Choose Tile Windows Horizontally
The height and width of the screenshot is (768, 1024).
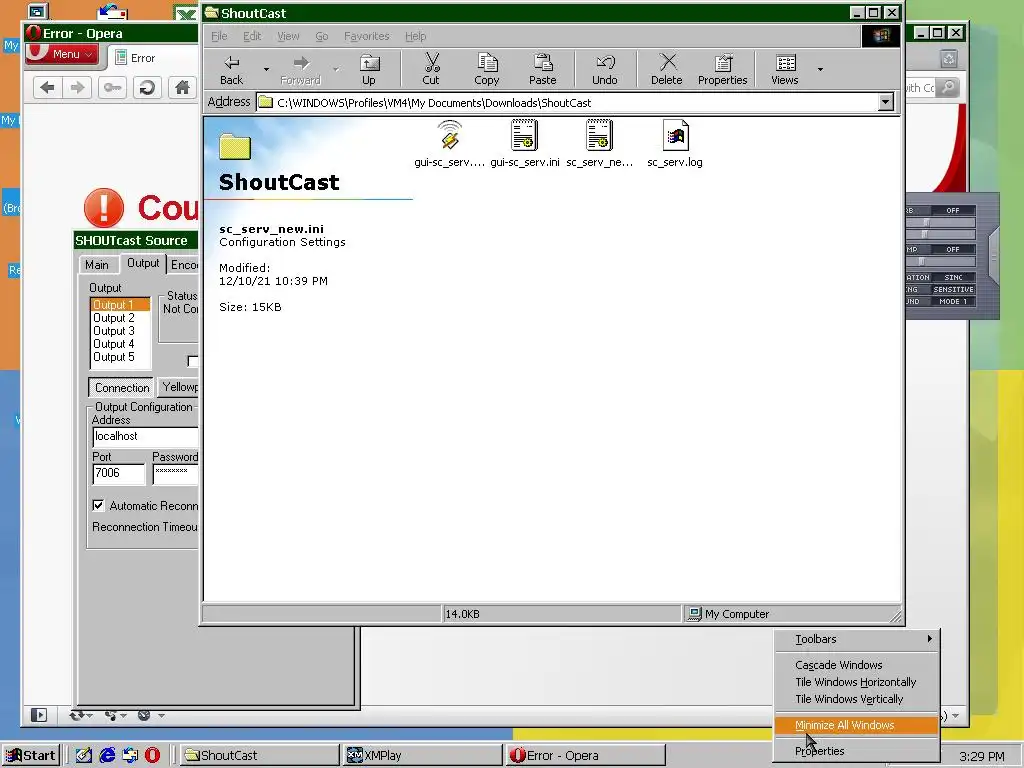click(x=857, y=682)
